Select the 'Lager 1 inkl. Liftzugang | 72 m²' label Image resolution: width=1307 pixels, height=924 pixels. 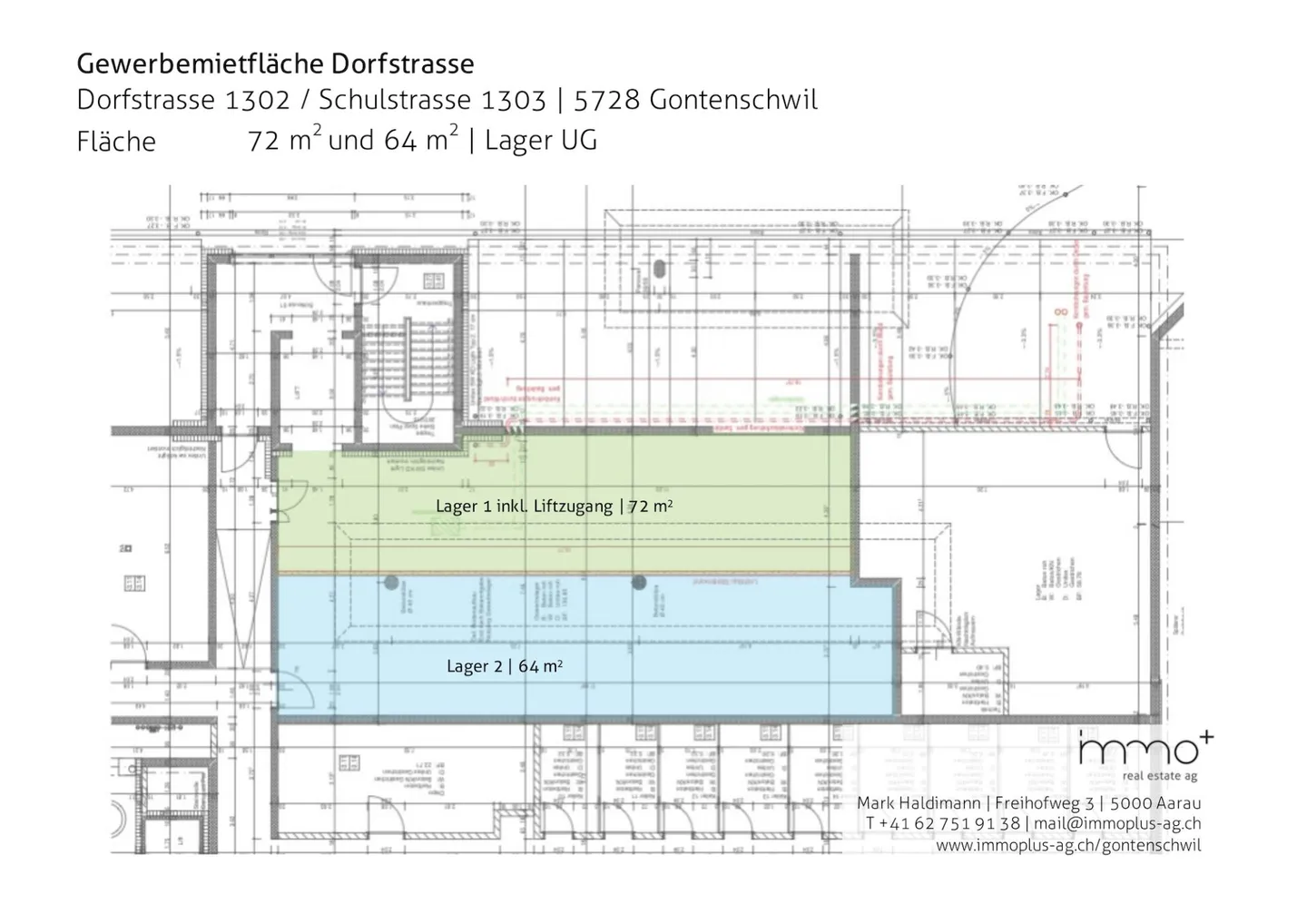[x=554, y=506]
